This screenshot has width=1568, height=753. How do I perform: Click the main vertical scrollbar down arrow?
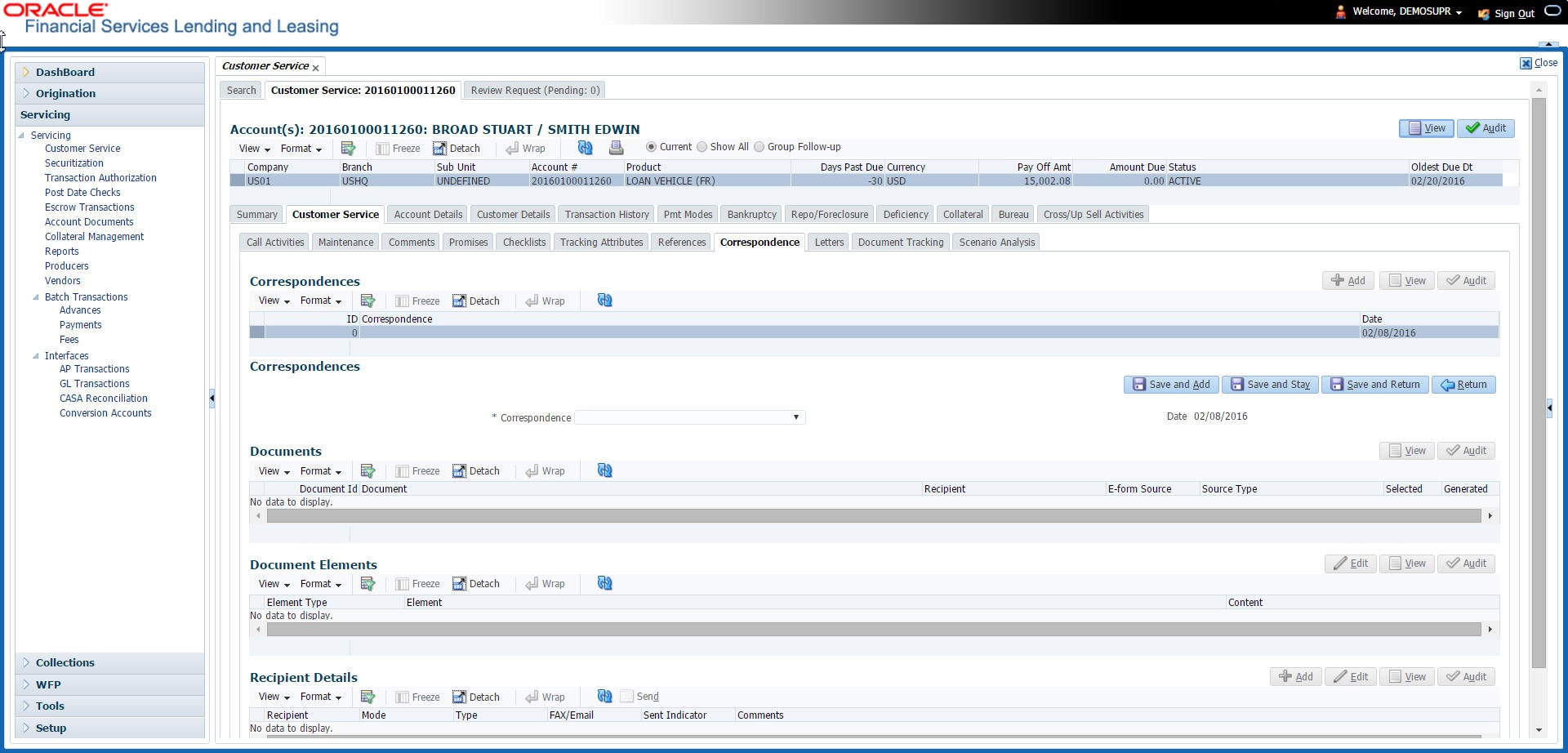coord(1539,730)
